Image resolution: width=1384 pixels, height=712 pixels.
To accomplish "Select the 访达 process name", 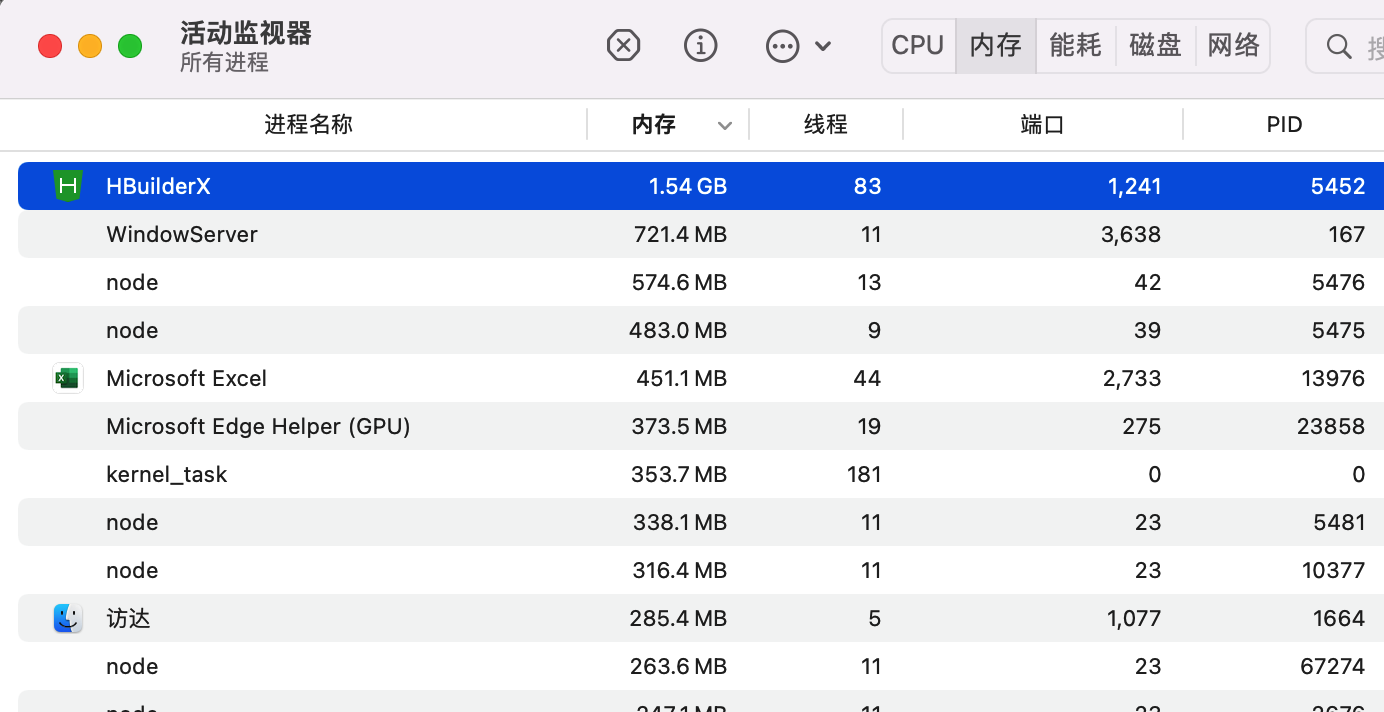I will click(x=128, y=618).
